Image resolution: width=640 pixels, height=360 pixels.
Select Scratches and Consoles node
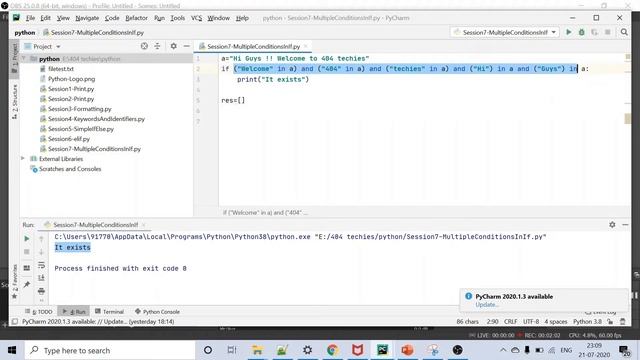pyautogui.click(x=70, y=169)
